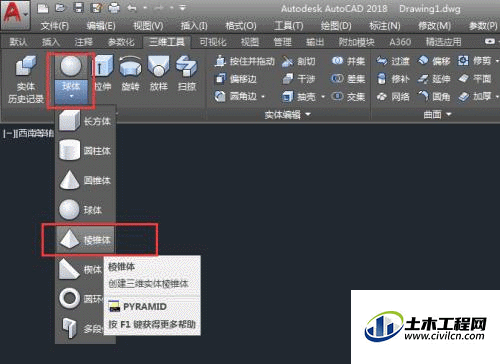Image resolution: width=500 pixels, height=364 pixels.
Task: Switch to the A360 ribbon tab
Action: coord(400,42)
